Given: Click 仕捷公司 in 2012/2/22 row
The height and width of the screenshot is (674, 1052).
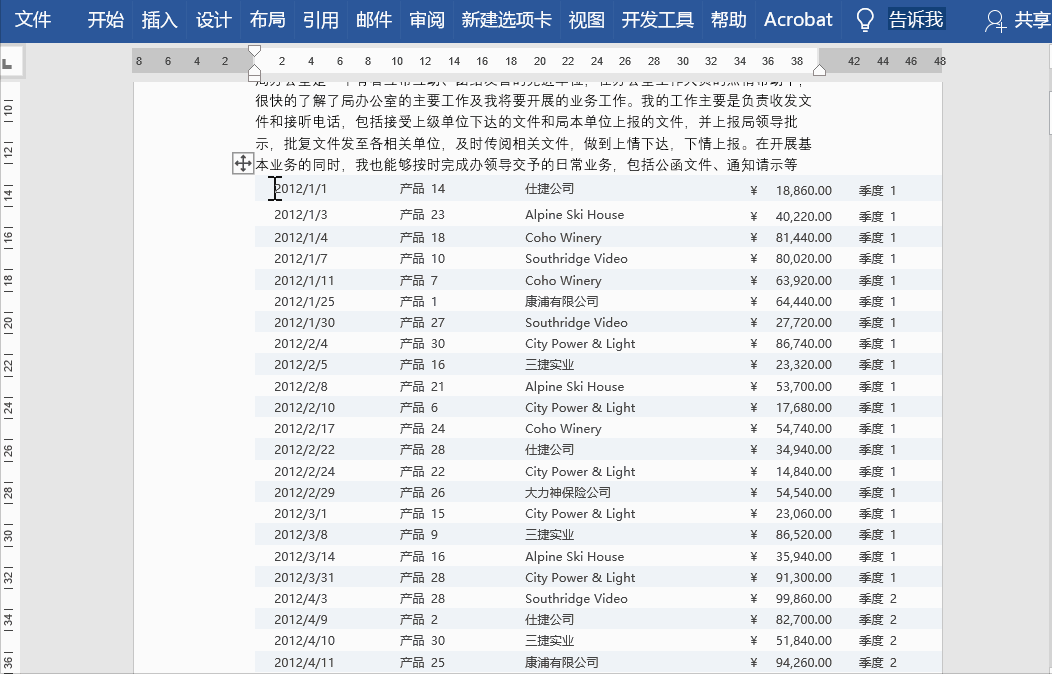Looking at the screenshot, I should pos(549,449).
